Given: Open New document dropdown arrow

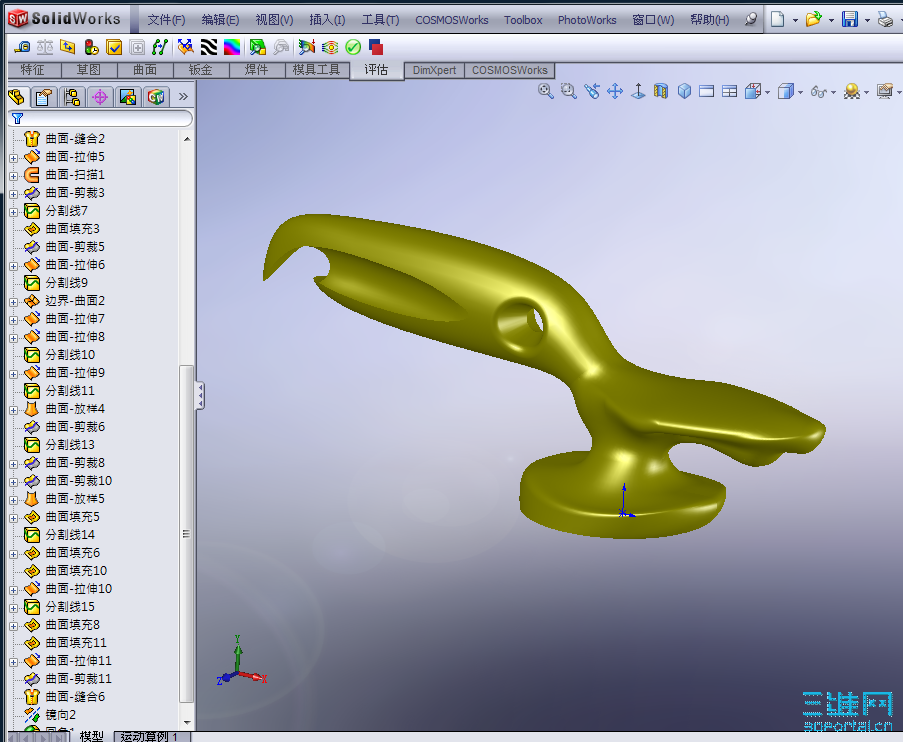Looking at the screenshot, I should [795, 20].
